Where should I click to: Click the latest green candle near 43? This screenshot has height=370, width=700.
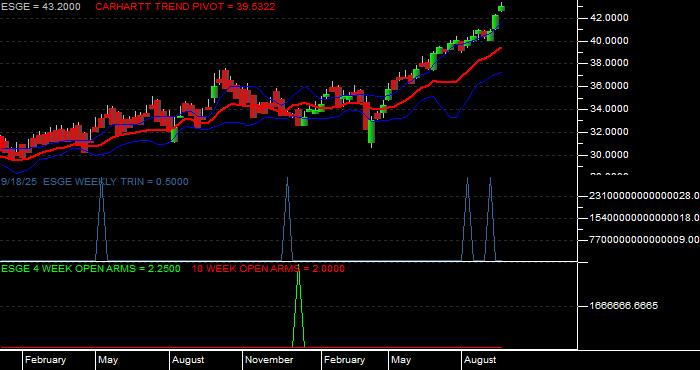pyautogui.click(x=501, y=8)
